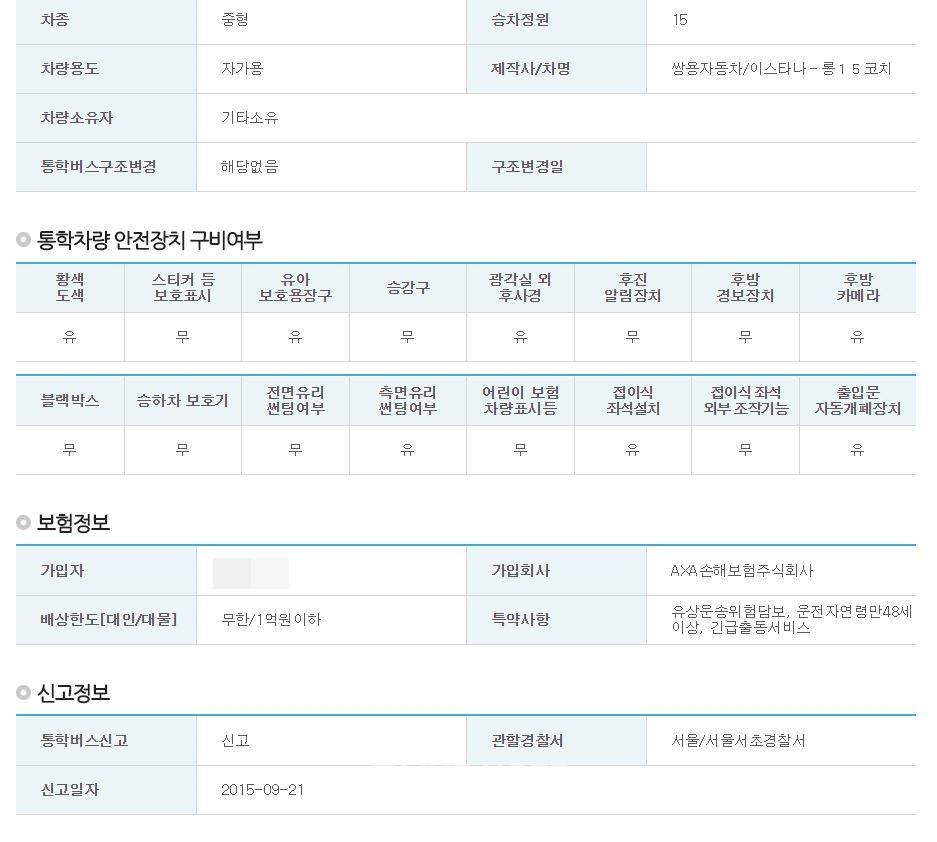Click the 통학버스구조변경 label
Image resolution: width=937 pixels, height=842 pixels.
[99, 167]
